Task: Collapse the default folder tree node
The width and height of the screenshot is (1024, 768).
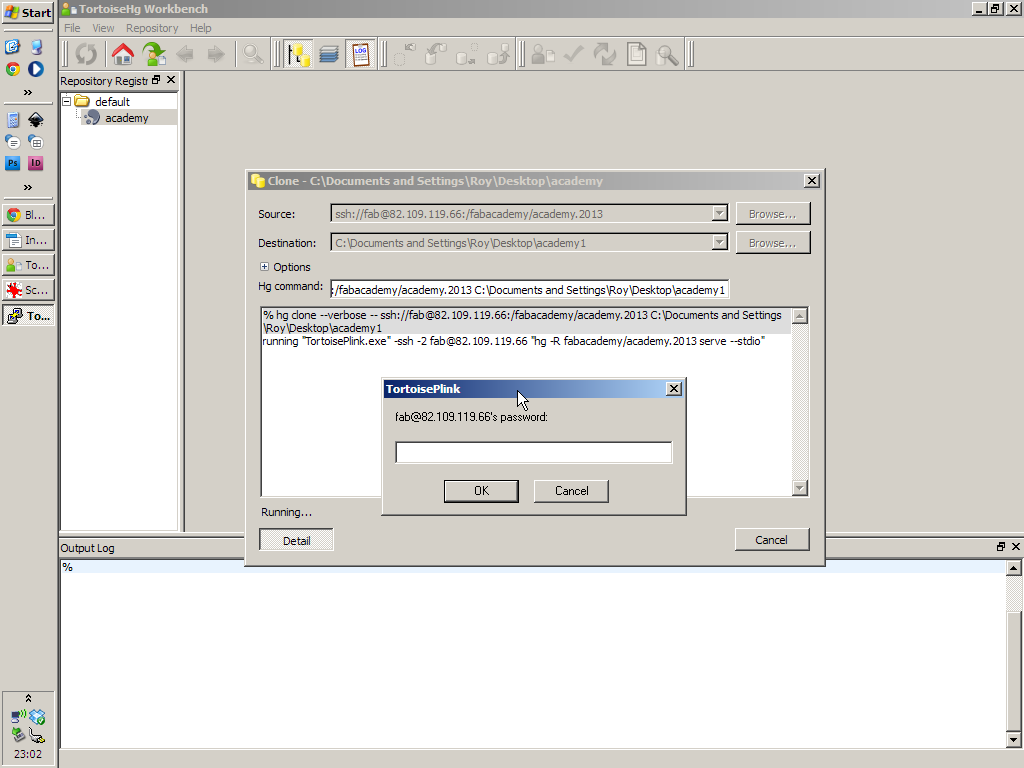Action: point(67,101)
